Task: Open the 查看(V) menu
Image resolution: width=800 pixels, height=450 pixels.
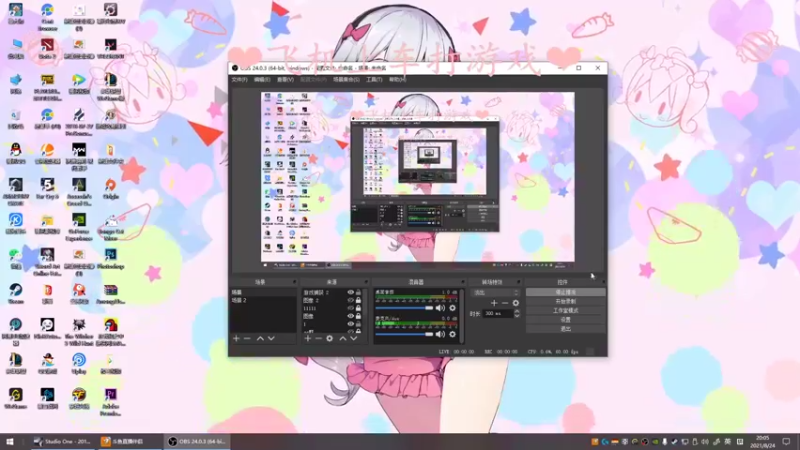Action: [x=285, y=80]
